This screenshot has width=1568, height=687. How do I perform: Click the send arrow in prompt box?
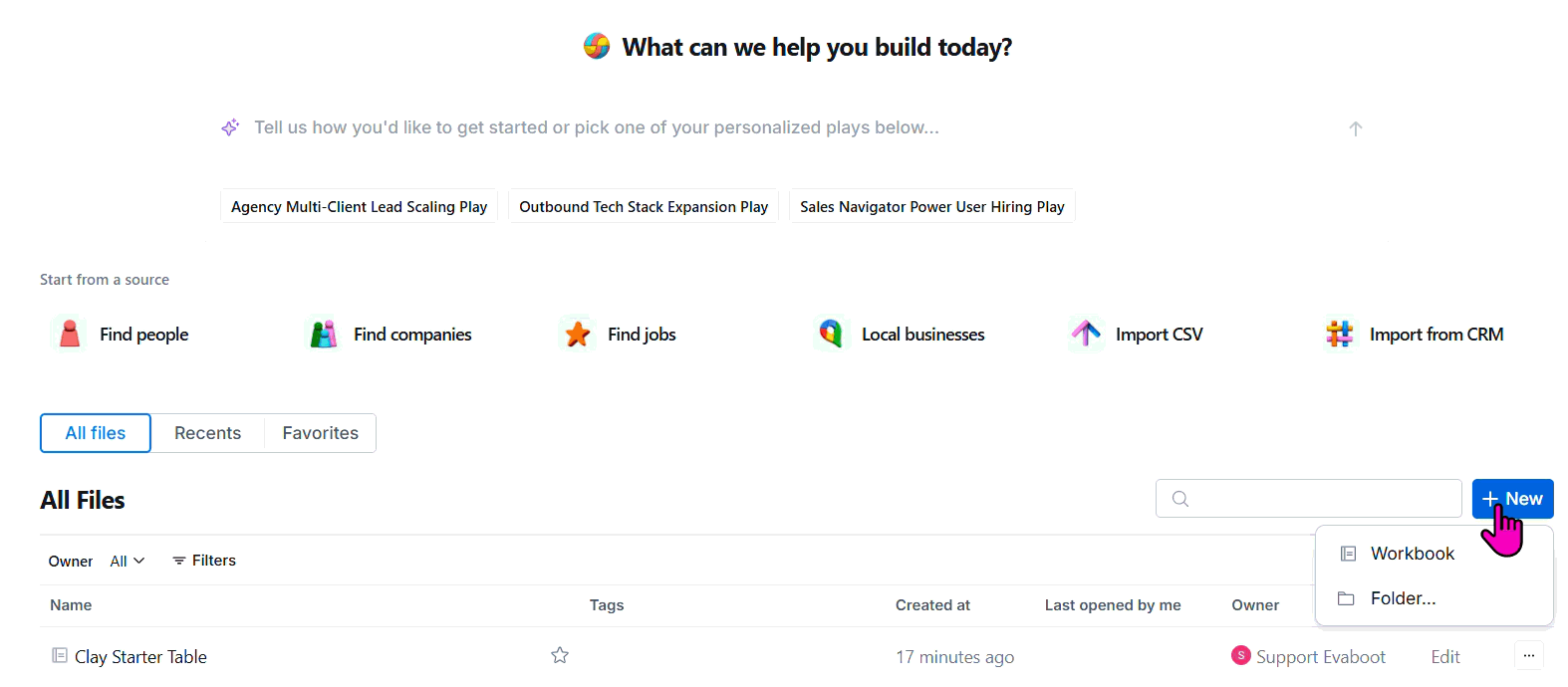[1356, 128]
